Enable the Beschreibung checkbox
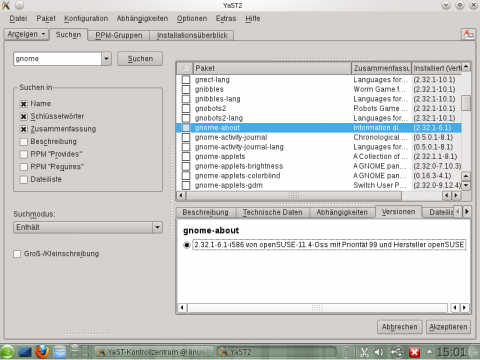The height and width of the screenshot is (360, 480). coord(23,142)
